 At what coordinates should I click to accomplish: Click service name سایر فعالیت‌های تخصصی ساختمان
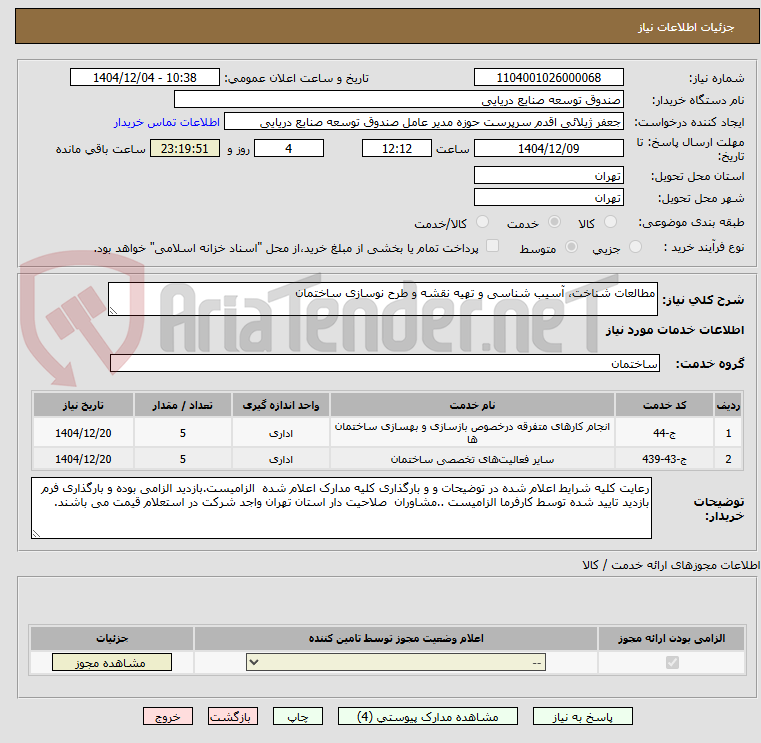pyautogui.click(x=472, y=459)
